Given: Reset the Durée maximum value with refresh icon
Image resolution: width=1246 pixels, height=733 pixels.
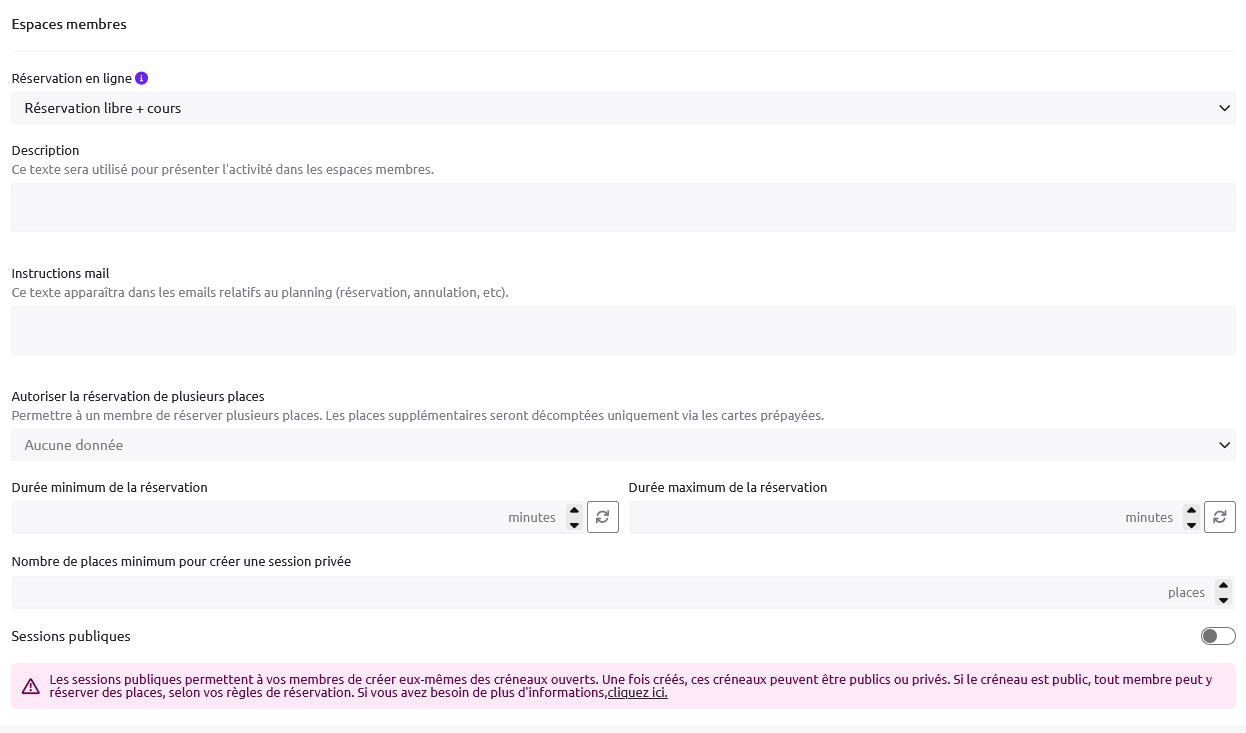Looking at the screenshot, I should coord(1219,517).
